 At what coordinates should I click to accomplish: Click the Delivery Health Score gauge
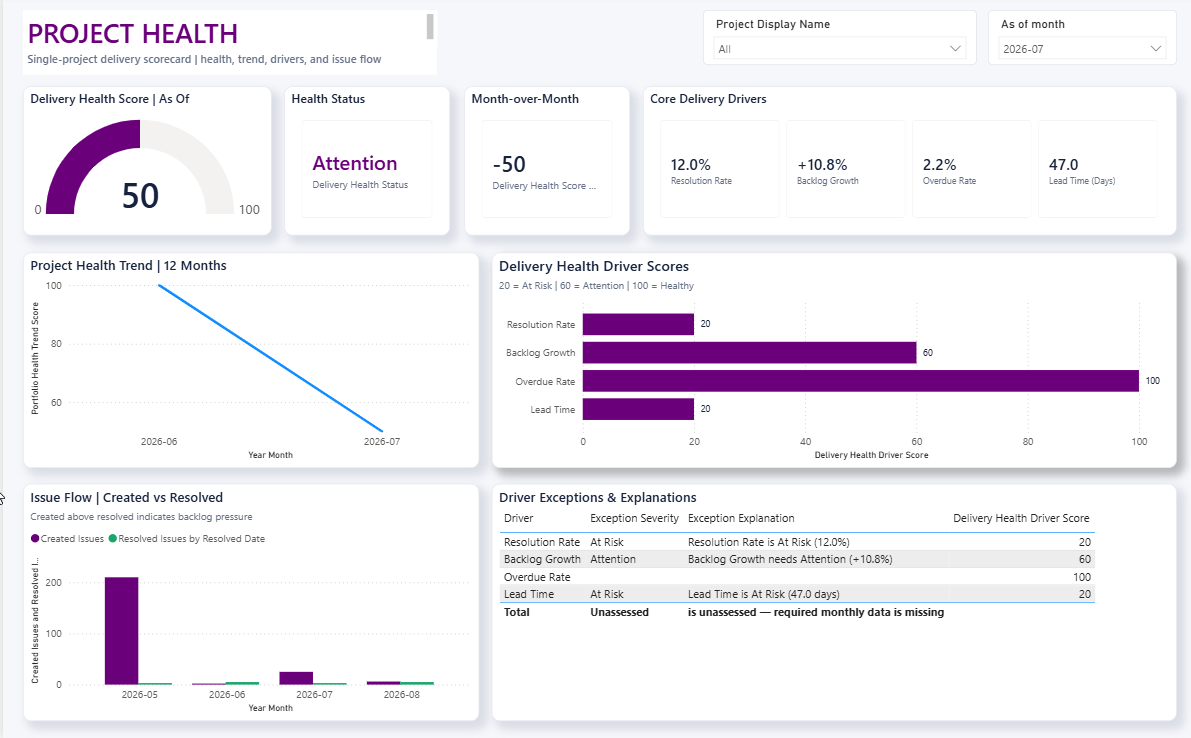point(140,167)
